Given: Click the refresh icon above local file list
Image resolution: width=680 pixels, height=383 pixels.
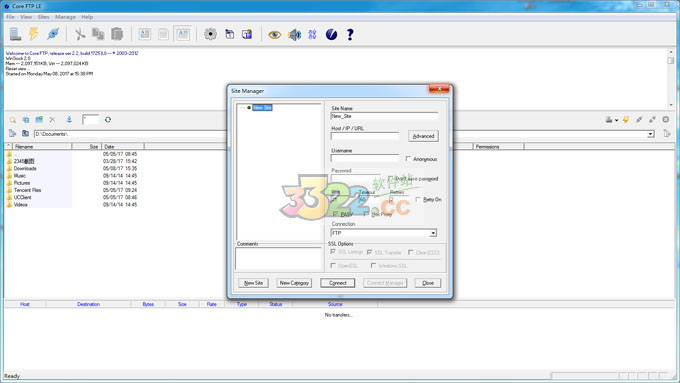Looking at the screenshot, I should [x=108, y=120].
